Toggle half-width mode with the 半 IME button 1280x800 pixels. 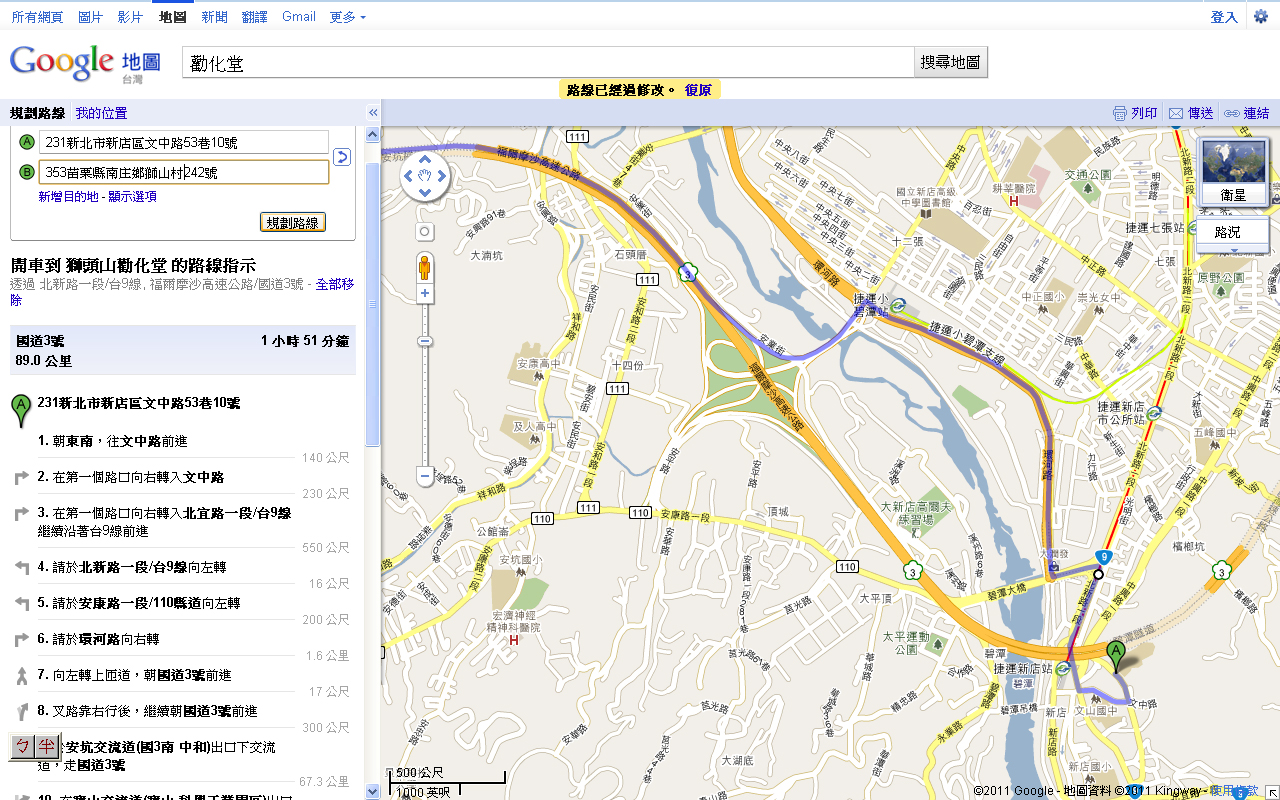[46, 746]
